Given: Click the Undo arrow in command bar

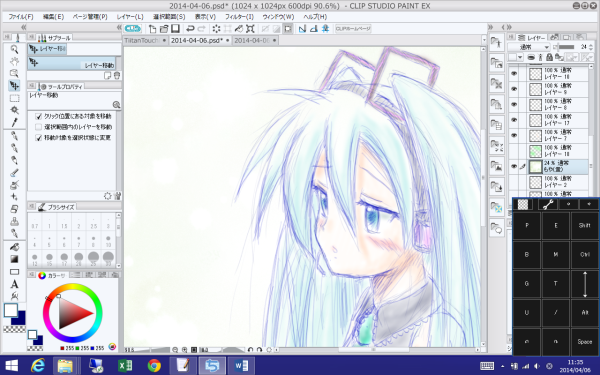Looking at the screenshot, I should [190, 29].
